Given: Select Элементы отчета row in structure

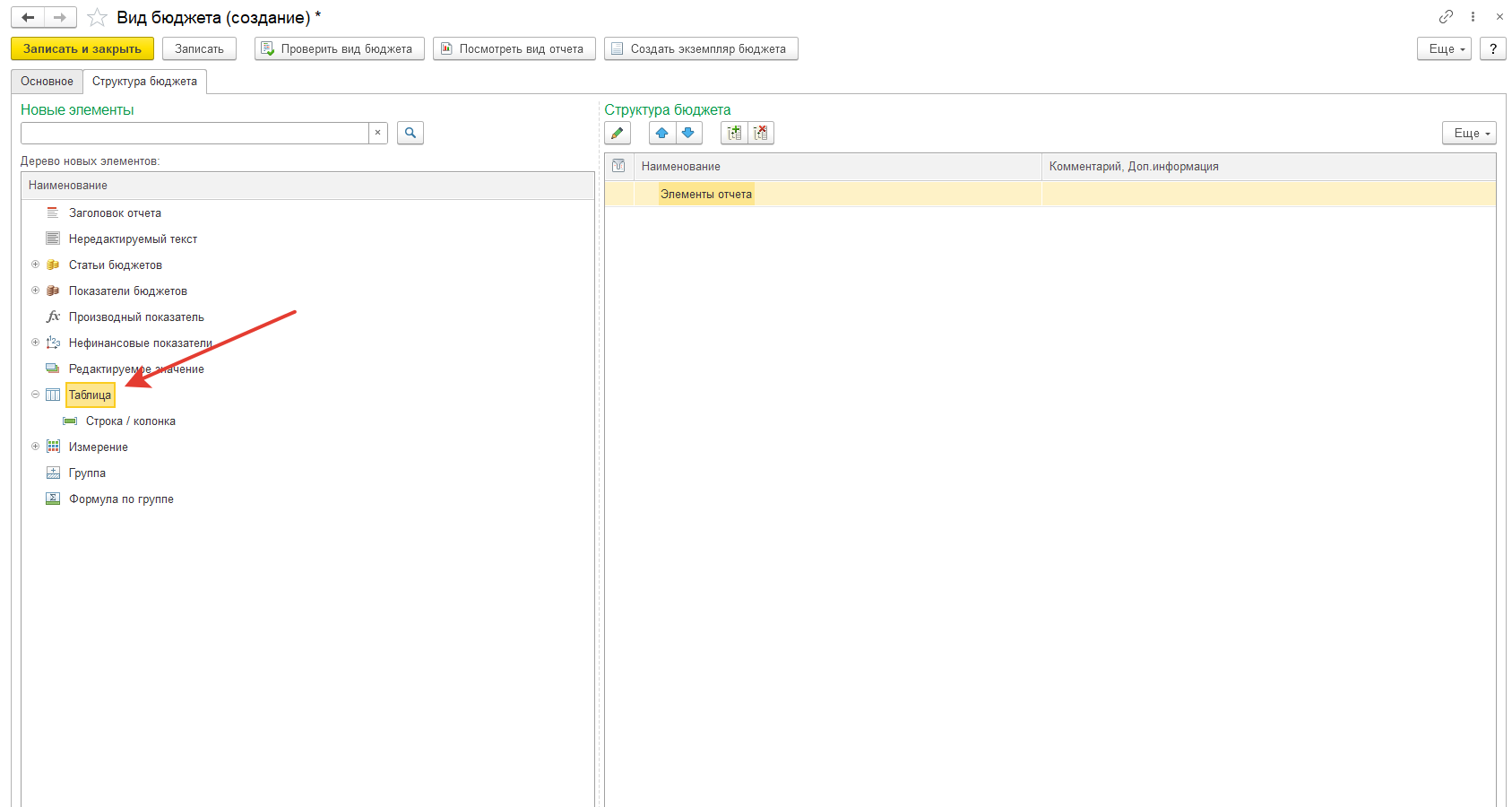Looking at the screenshot, I should [x=706, y=195].
